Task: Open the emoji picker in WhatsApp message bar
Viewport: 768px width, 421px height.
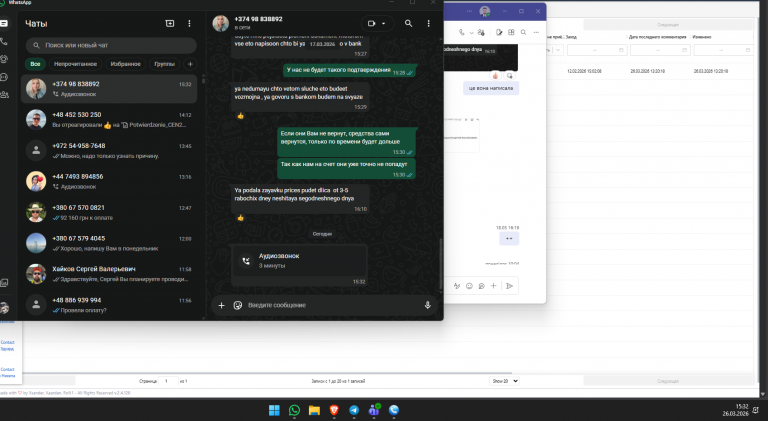Action: click(238, 305)
